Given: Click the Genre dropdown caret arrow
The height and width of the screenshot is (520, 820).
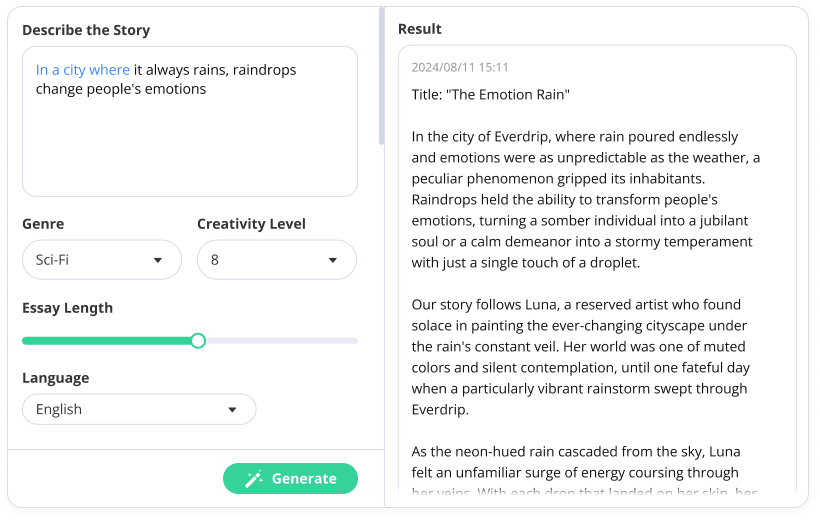Looking at the screenshot, I should [158, 260].
